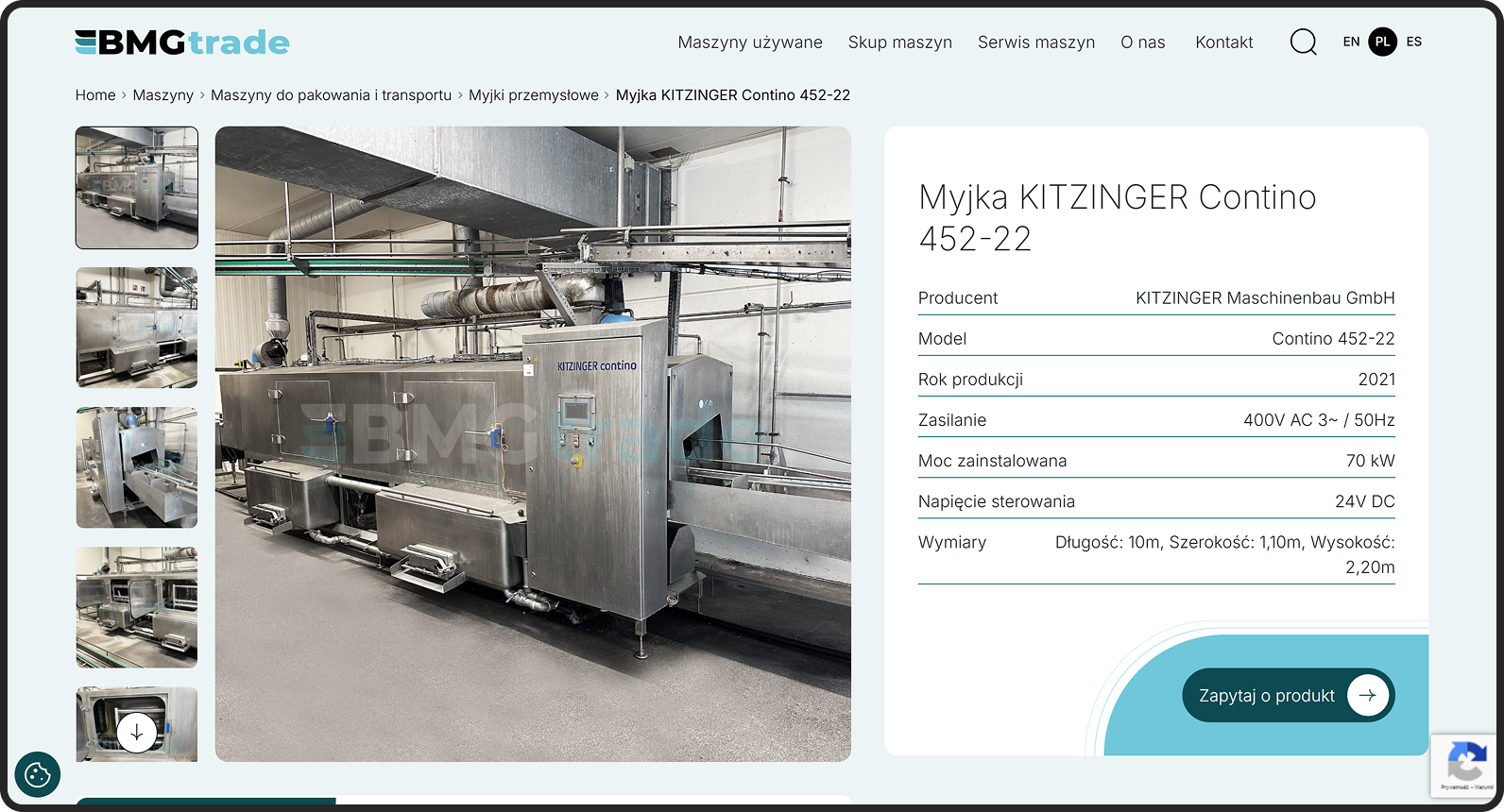Open Maszyny do pakowania i transportu breadcrumb
The image size is (1504, 812).
[332, 95]
